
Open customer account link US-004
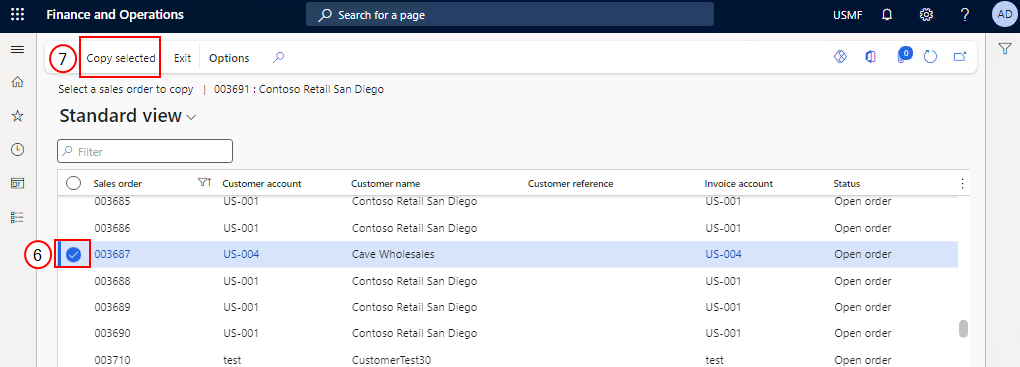241,254
